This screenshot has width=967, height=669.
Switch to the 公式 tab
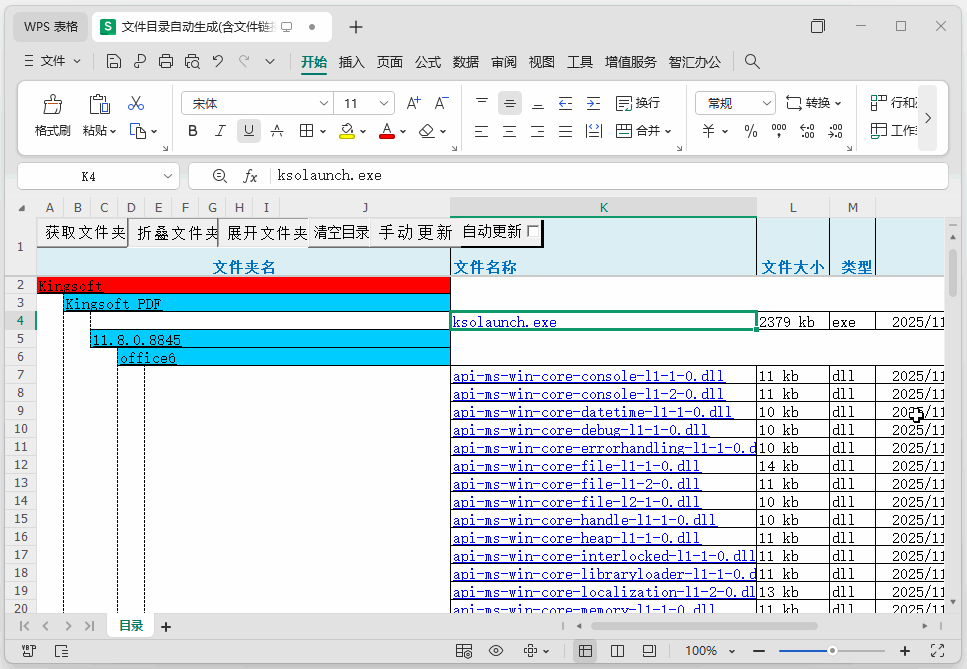click(x=427, y=62)
